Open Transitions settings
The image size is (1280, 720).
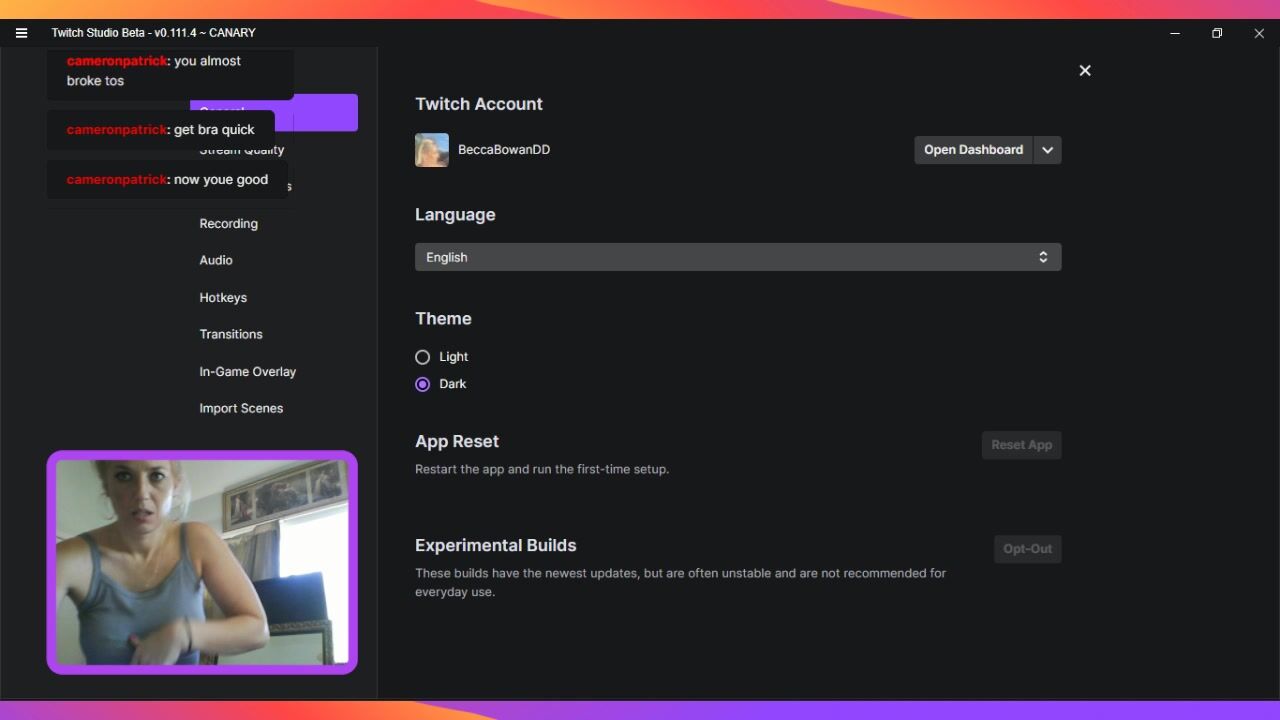pyautogui.click(x=231, y=334)
